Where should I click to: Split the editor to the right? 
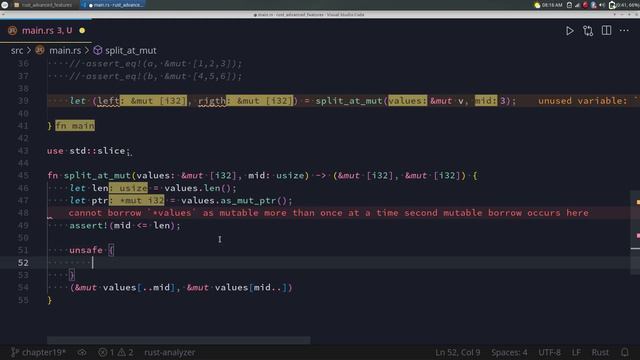[x=607, y=31]
